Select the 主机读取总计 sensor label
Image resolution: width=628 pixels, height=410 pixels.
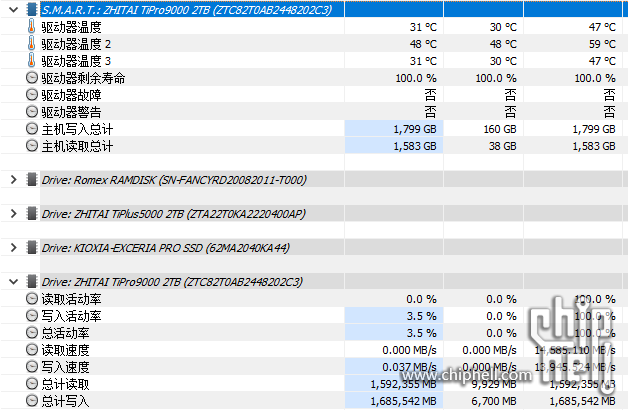77,146
